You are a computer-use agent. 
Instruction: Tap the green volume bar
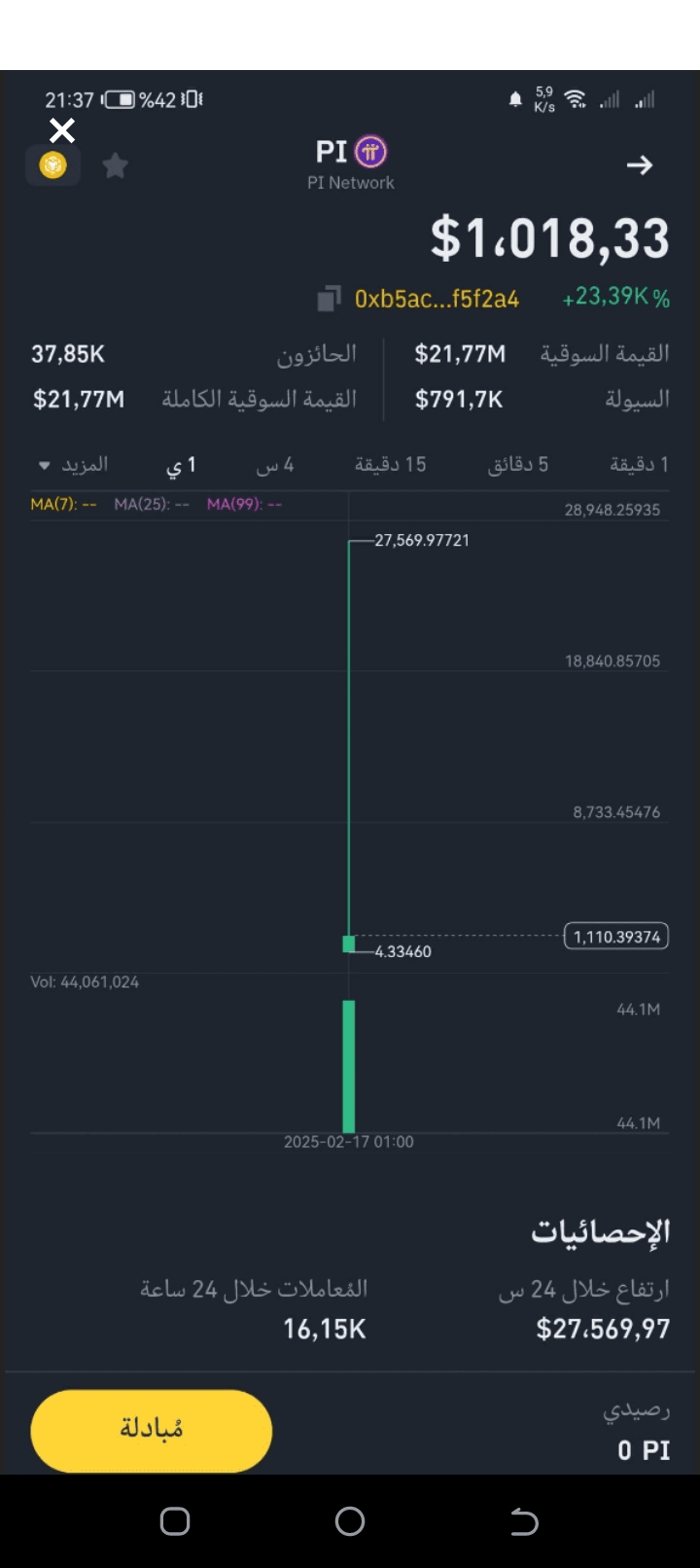click(349, 1066)
